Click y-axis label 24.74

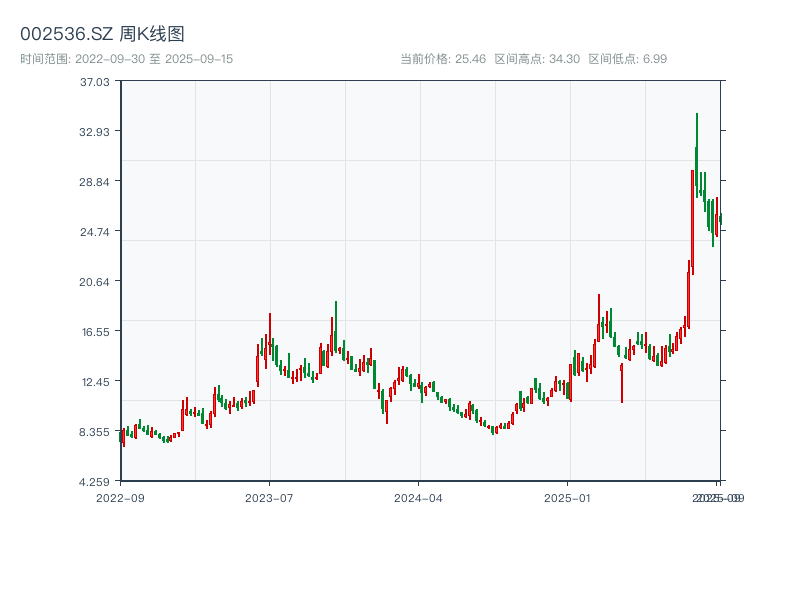(94, 232)
